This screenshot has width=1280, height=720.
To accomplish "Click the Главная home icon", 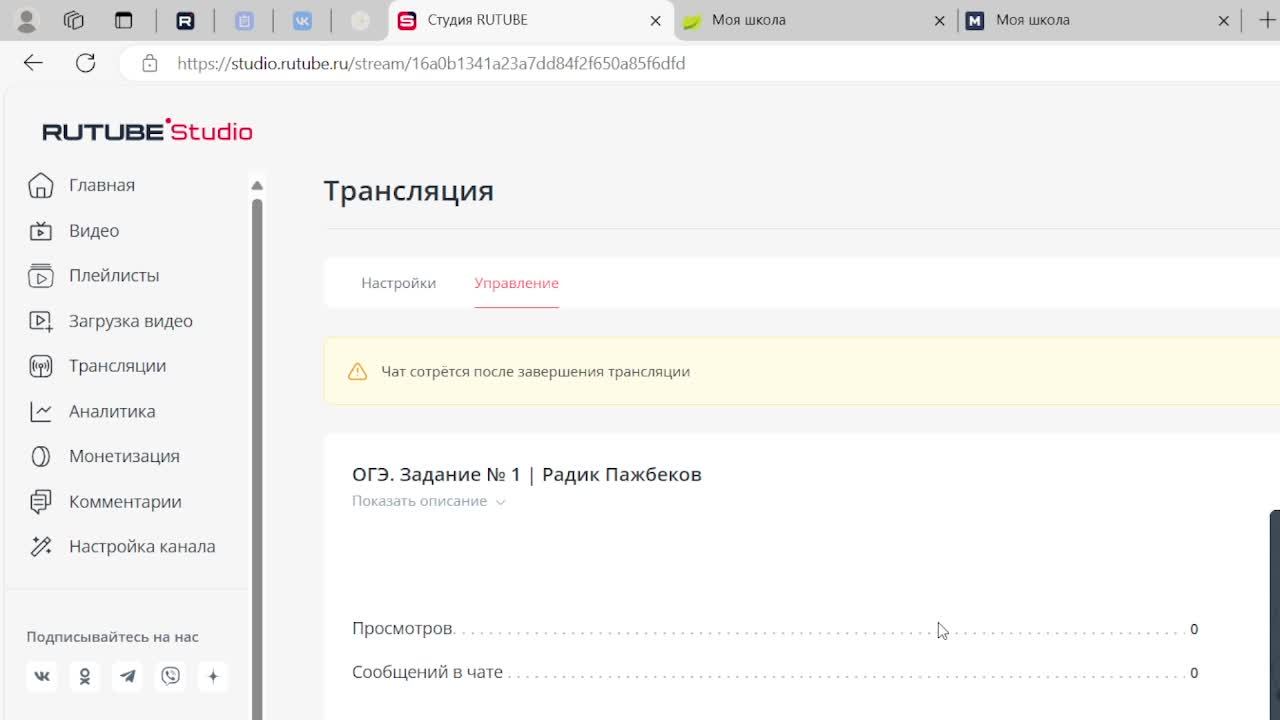I will click(x=40, y=185).
